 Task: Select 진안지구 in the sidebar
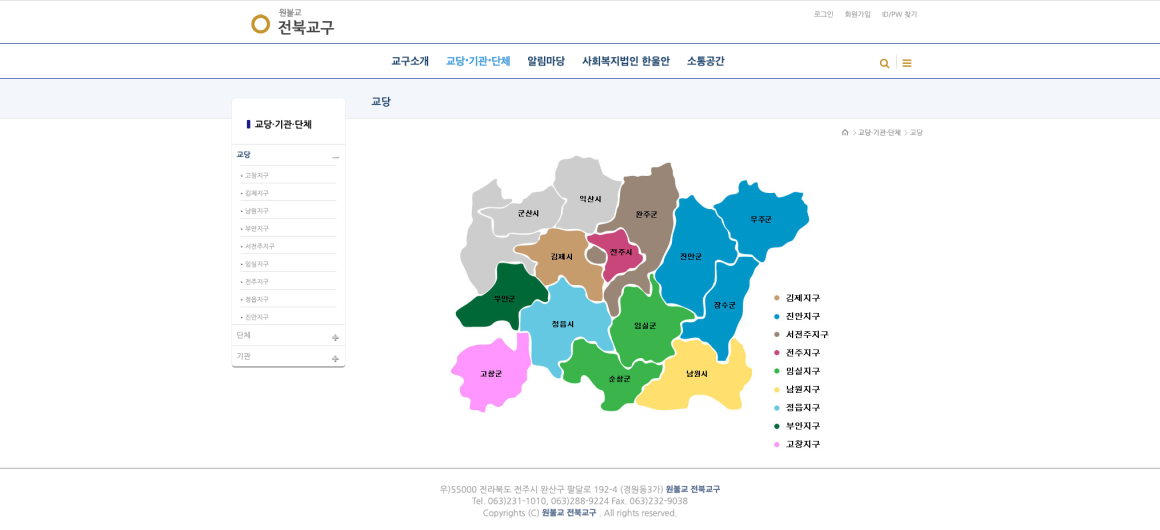(x=257, y=317)
